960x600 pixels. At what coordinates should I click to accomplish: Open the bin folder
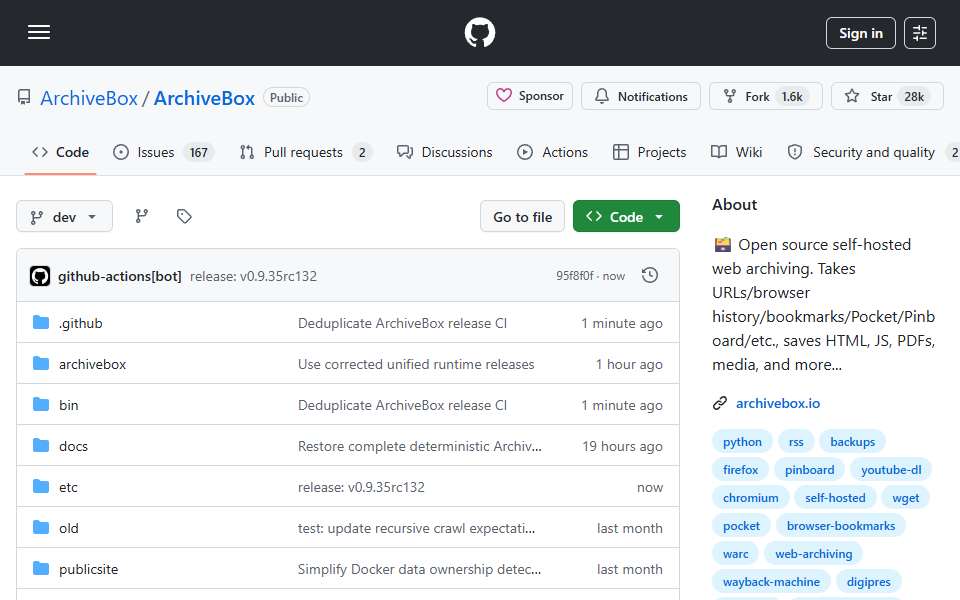pos(69,405)
